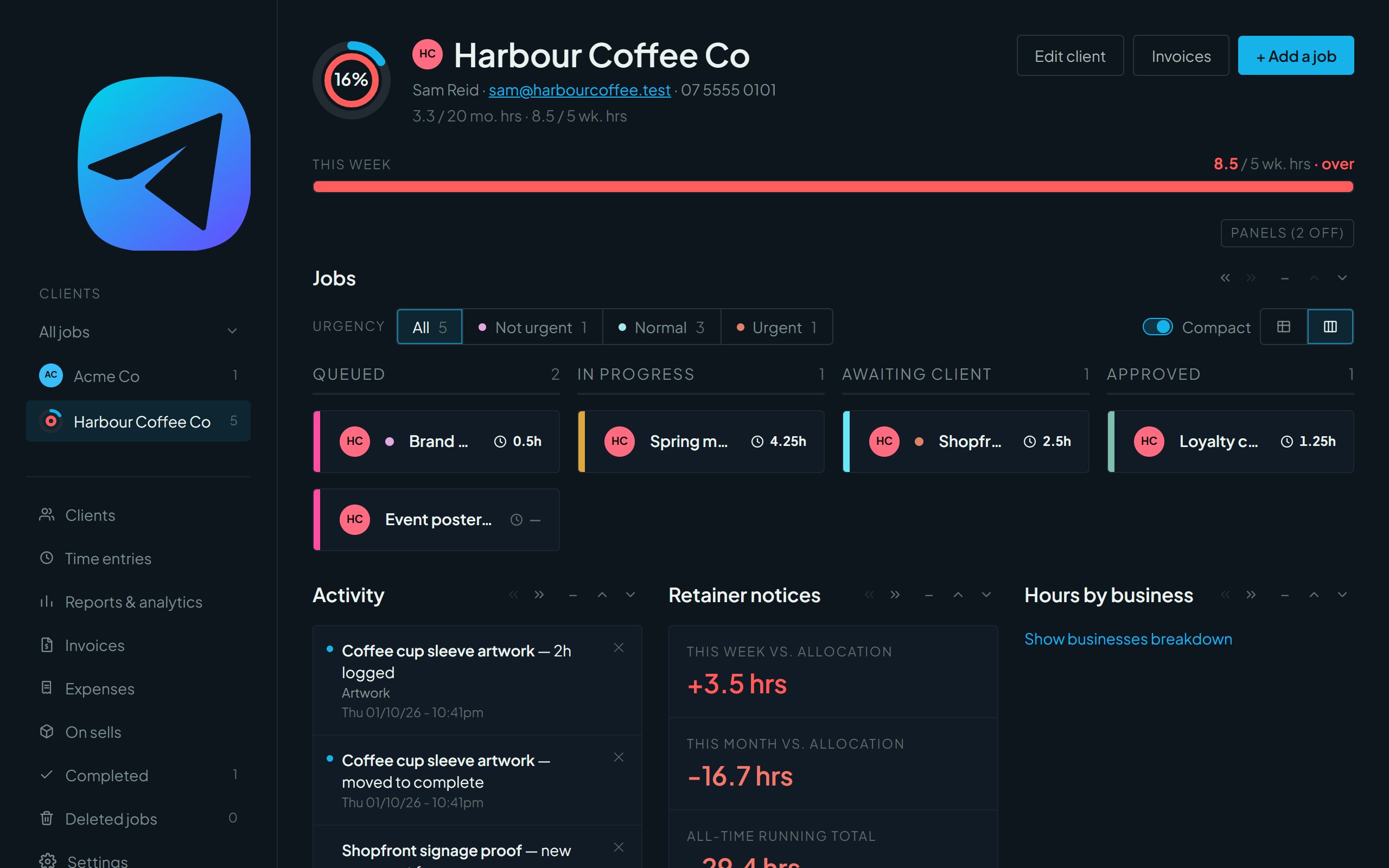Select Harbour Coffee Co in client list
Screen dimensions: 1389x868
(138, 422)
